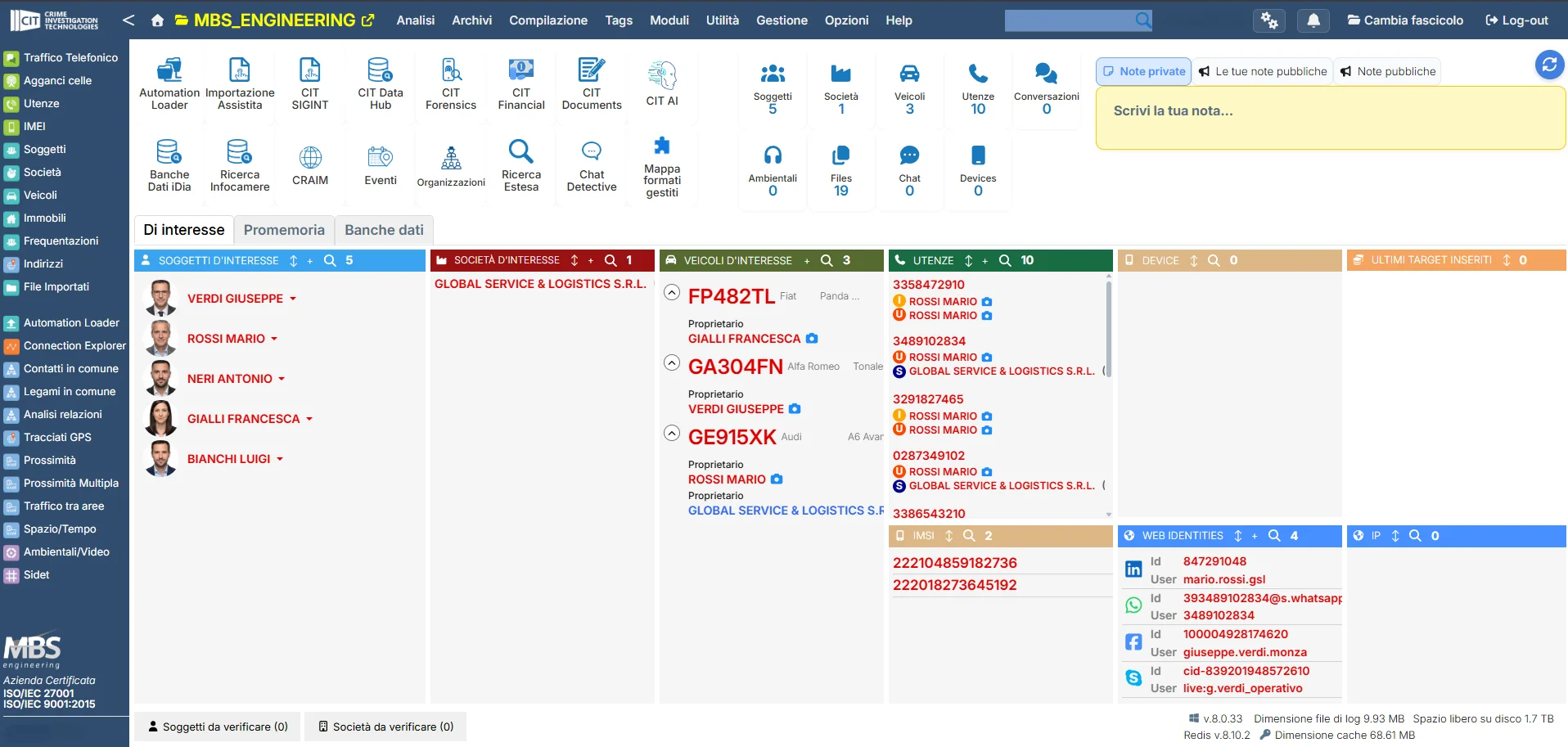Open the Files counter tile
1568x747 pixels.
coord(840,172)
